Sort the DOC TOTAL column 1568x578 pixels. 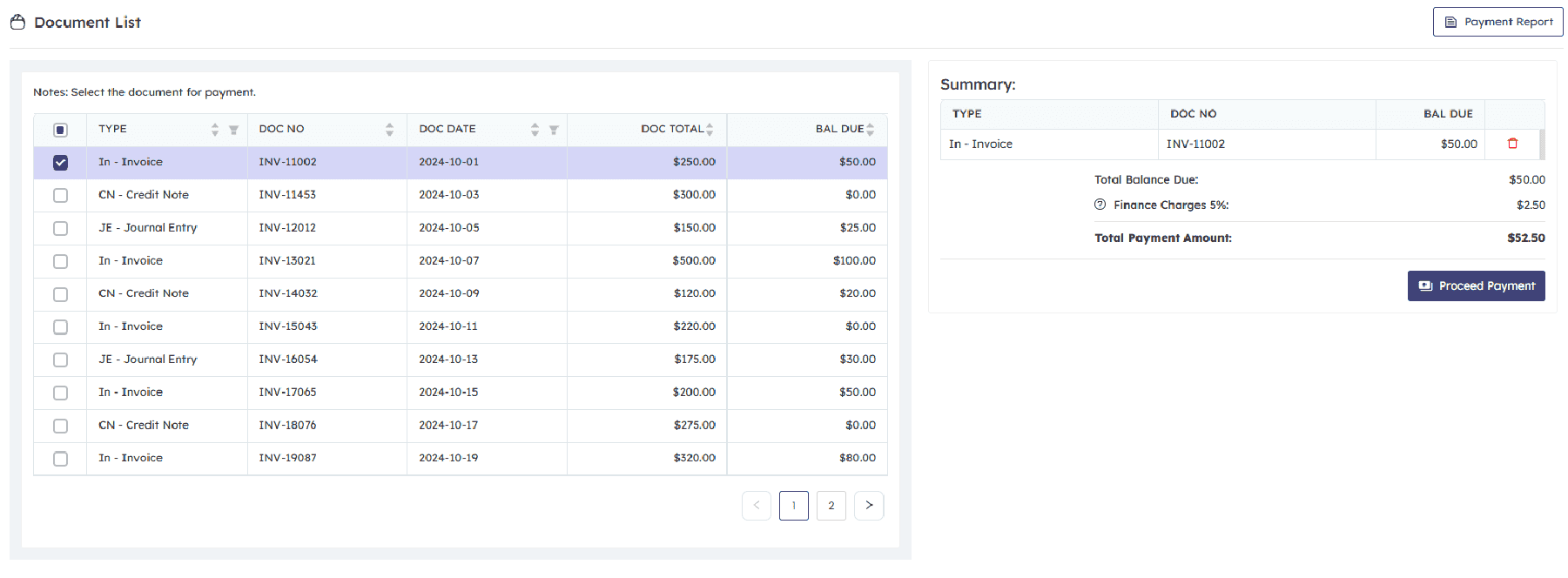coord(710,130)
